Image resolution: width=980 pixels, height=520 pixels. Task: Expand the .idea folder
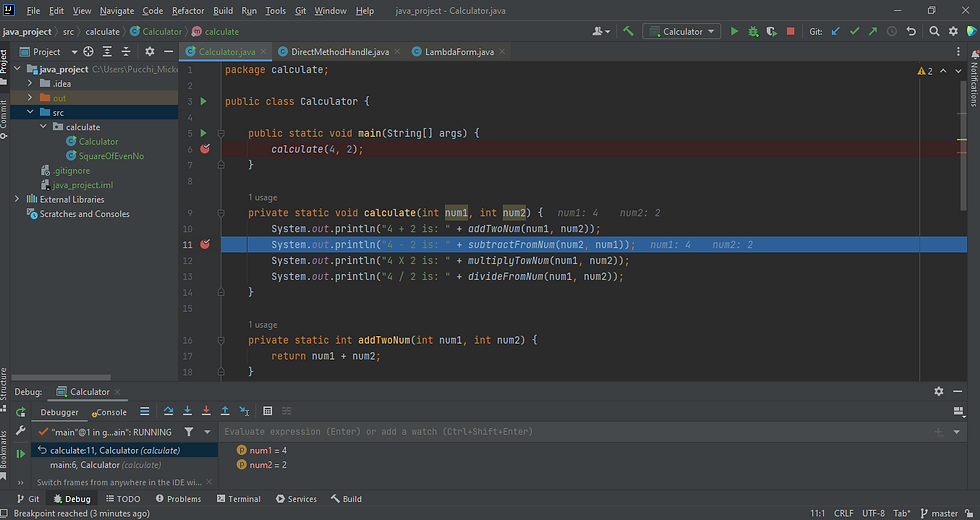[29, 83]
